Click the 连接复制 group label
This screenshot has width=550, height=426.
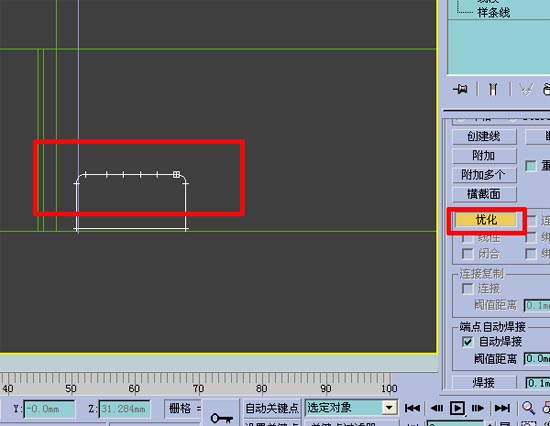[482, 273]
